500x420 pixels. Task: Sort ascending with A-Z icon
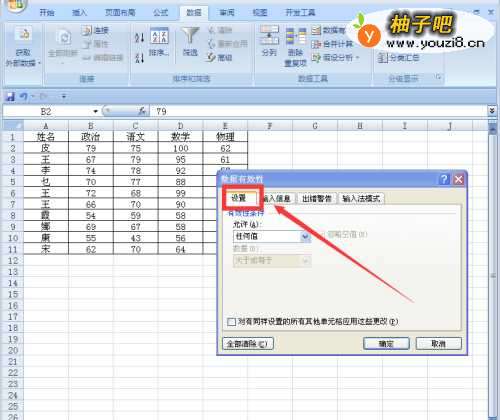(x=139, y=37)
